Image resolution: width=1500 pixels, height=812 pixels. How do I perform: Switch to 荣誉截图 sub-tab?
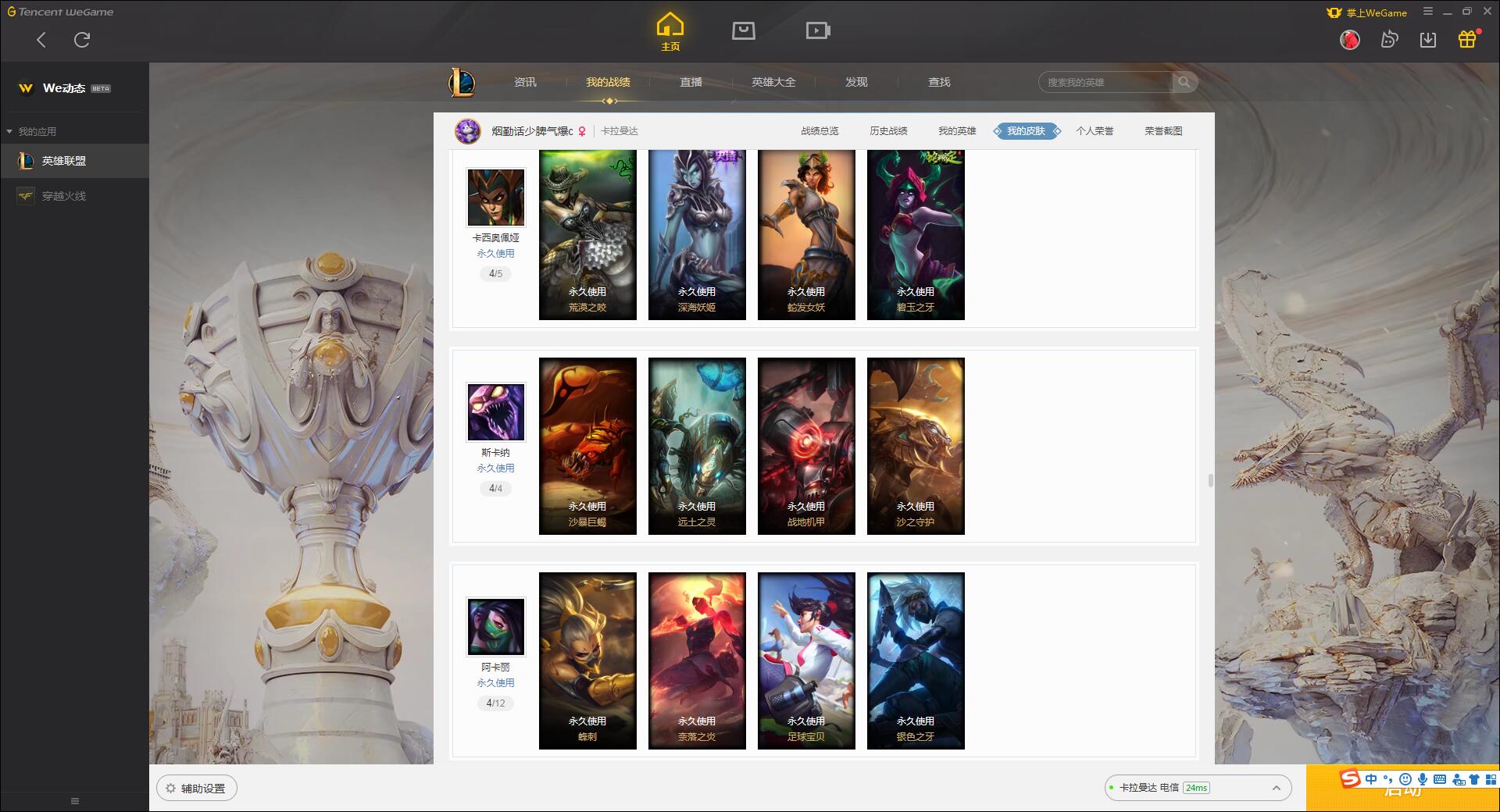coord(1163,131)
